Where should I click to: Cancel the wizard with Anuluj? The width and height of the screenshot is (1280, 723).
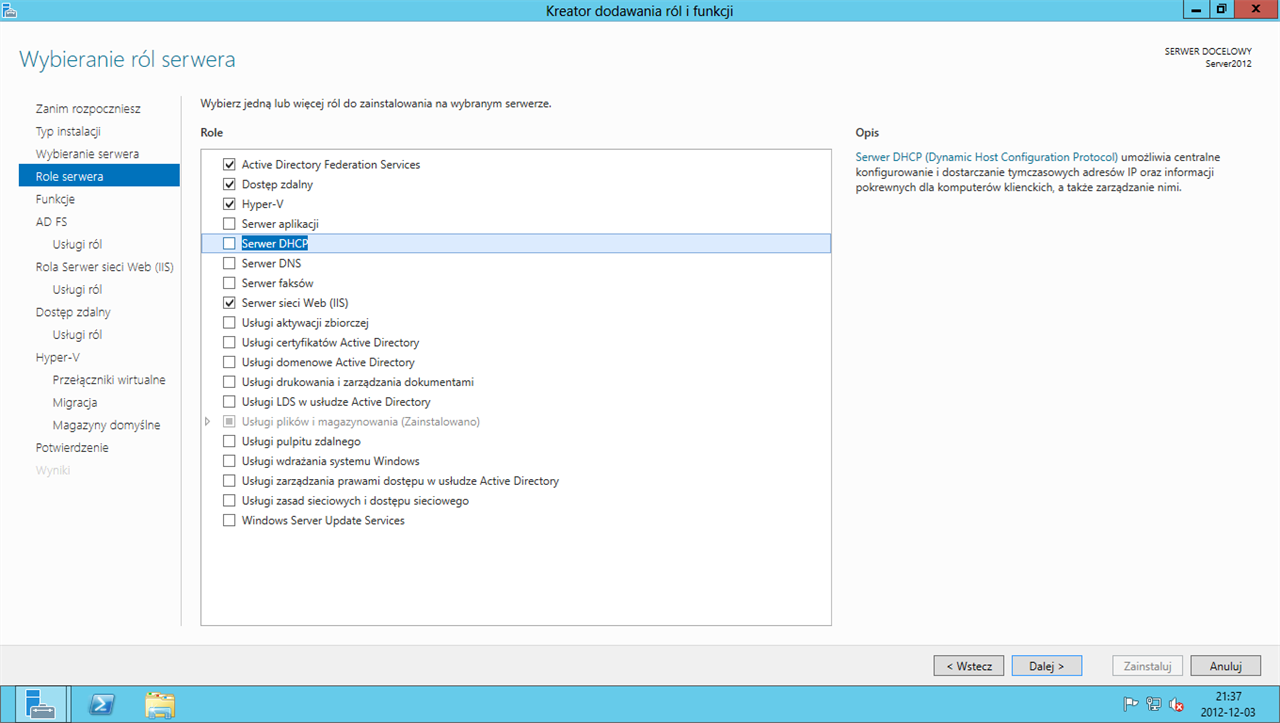click(x=1225, y=665)
